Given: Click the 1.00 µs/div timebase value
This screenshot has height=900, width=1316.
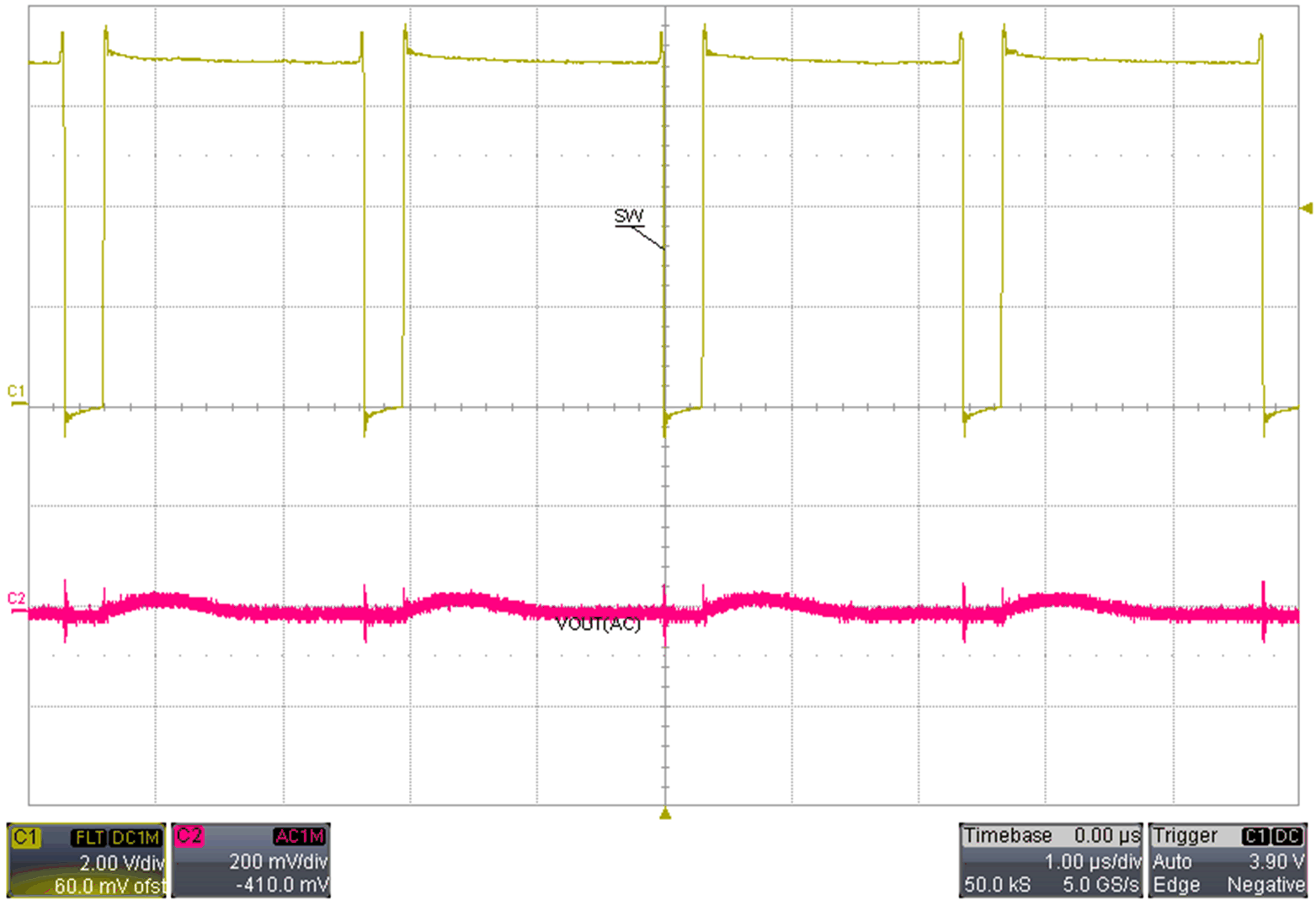Looking at the screenshot, I should click(x=1093, y=862).
